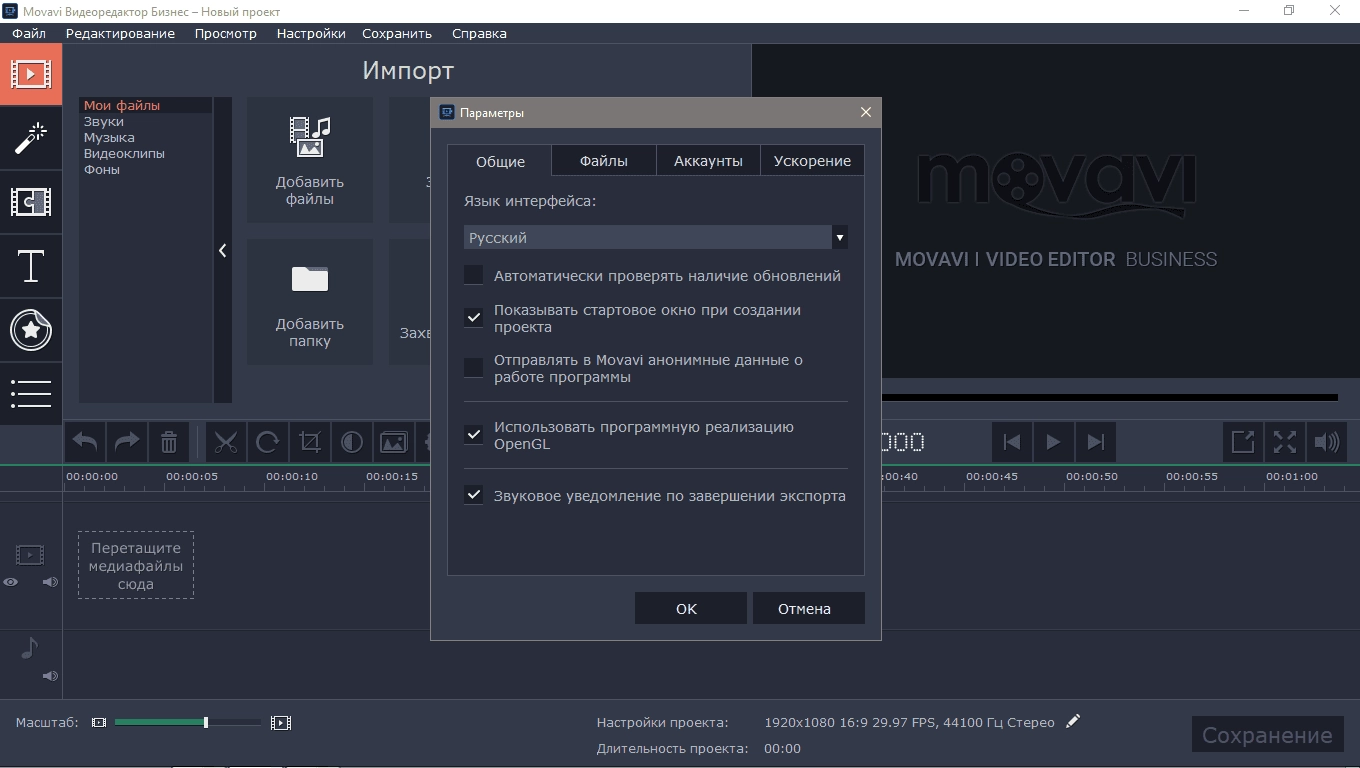The height and width of the screenshot is (768, 1360).
Task: Open the Filters magic wand panel
Action: pos(31,138)
